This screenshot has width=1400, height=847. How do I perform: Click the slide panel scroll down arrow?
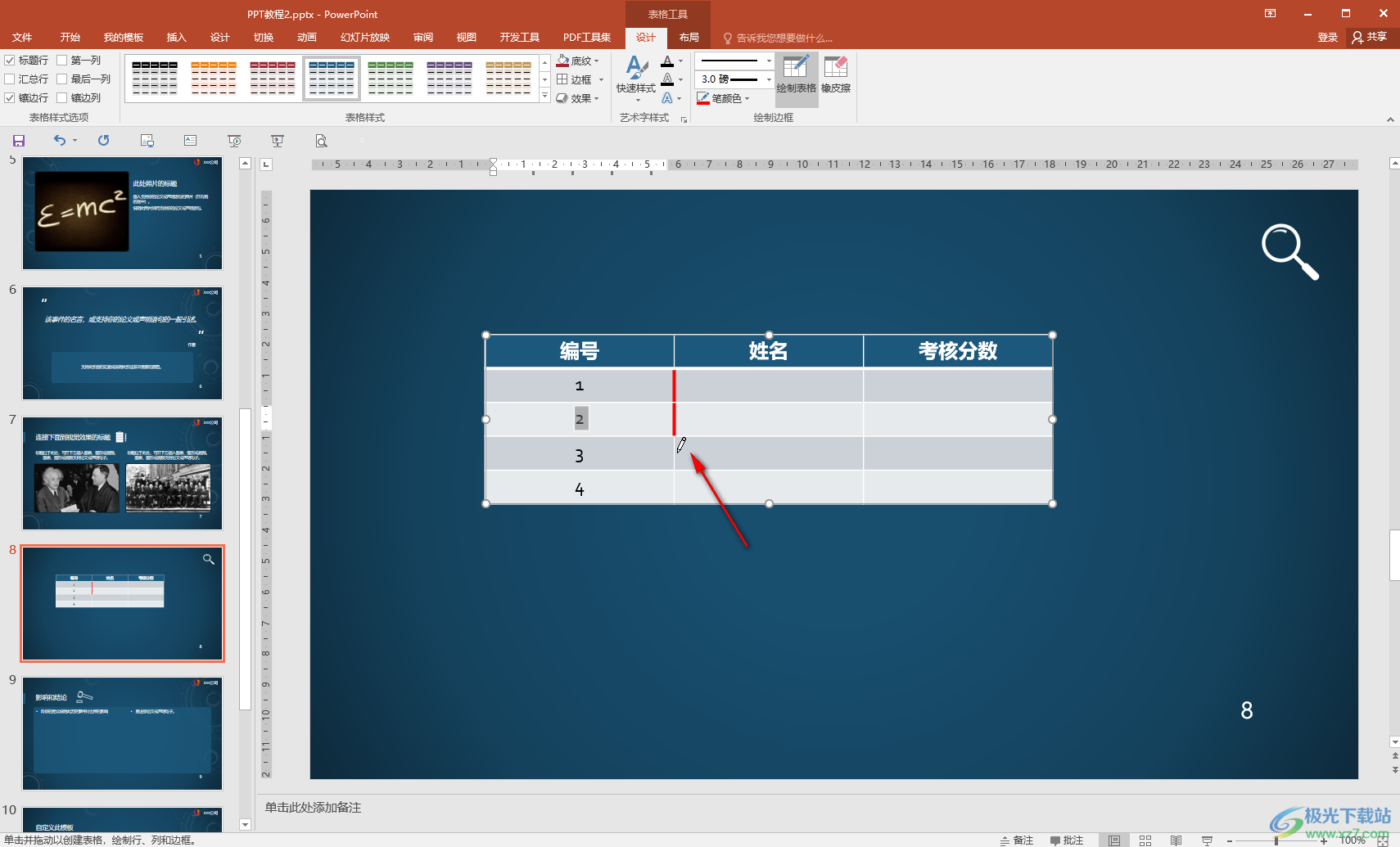245,824
